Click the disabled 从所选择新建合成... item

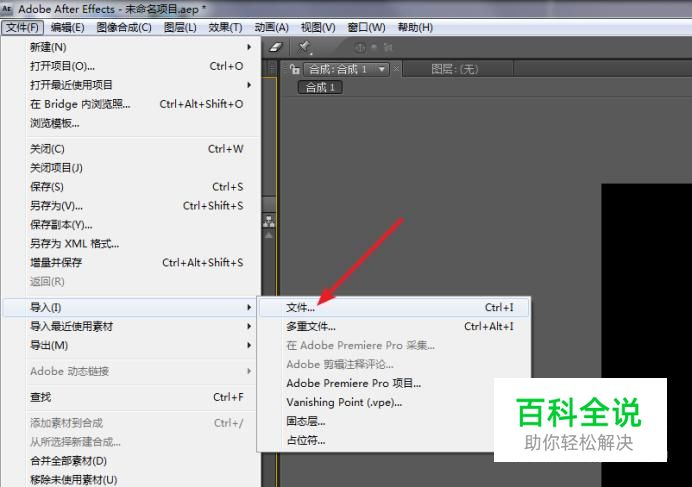point(131,442)
